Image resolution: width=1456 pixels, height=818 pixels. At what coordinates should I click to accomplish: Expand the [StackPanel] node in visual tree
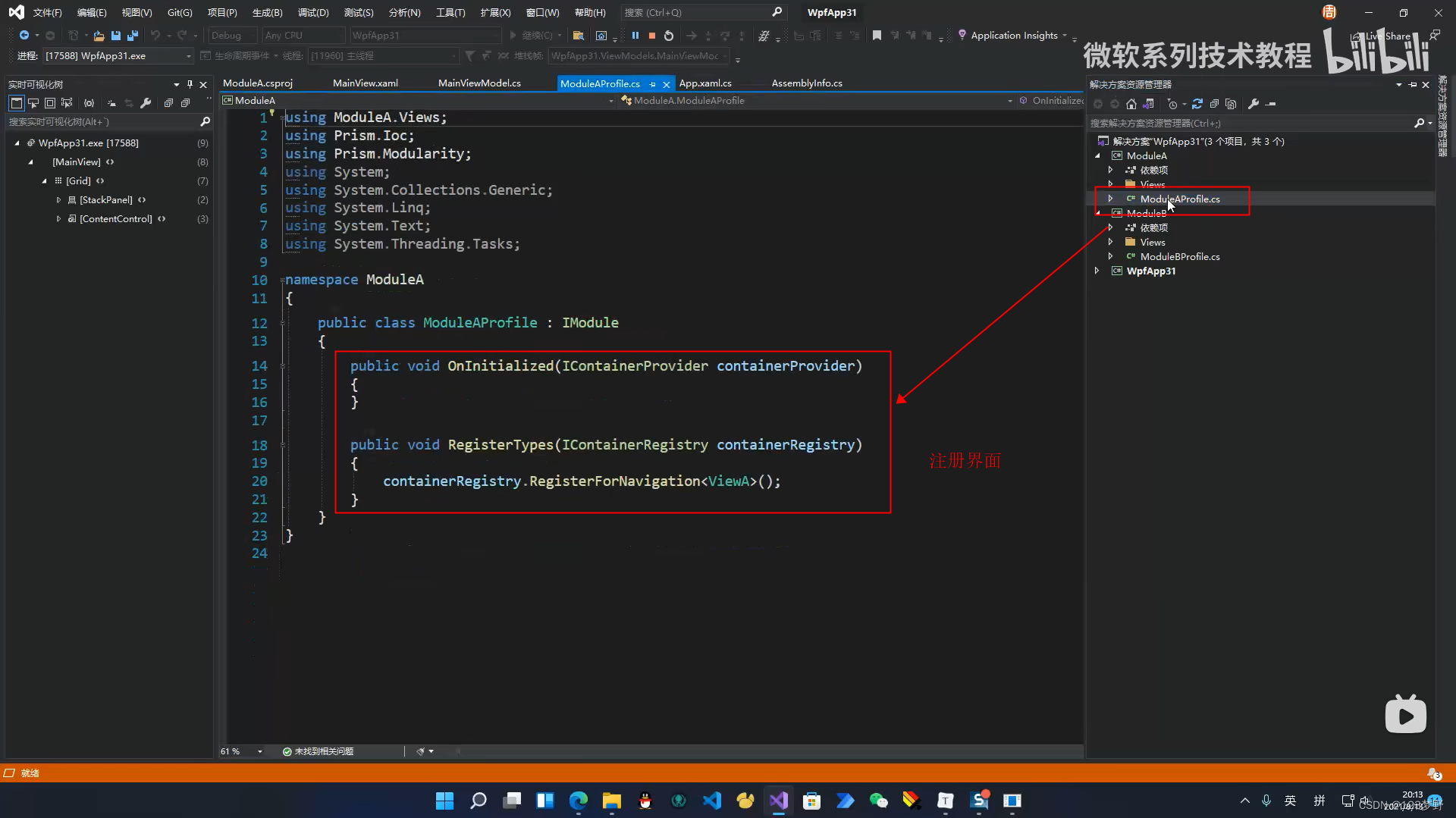coord(58,200)
